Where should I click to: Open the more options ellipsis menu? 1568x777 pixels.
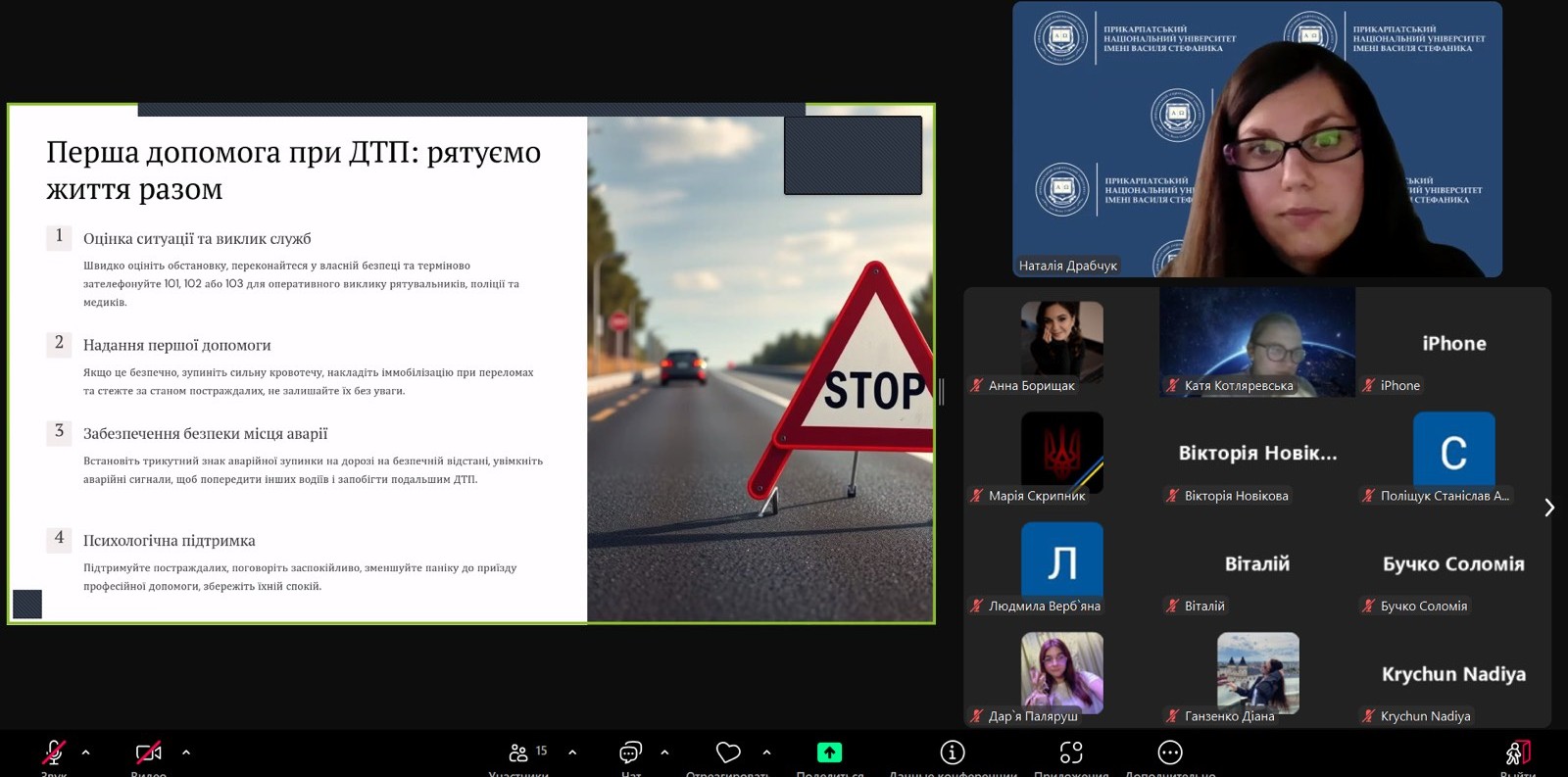click(x=1170, y=753)
